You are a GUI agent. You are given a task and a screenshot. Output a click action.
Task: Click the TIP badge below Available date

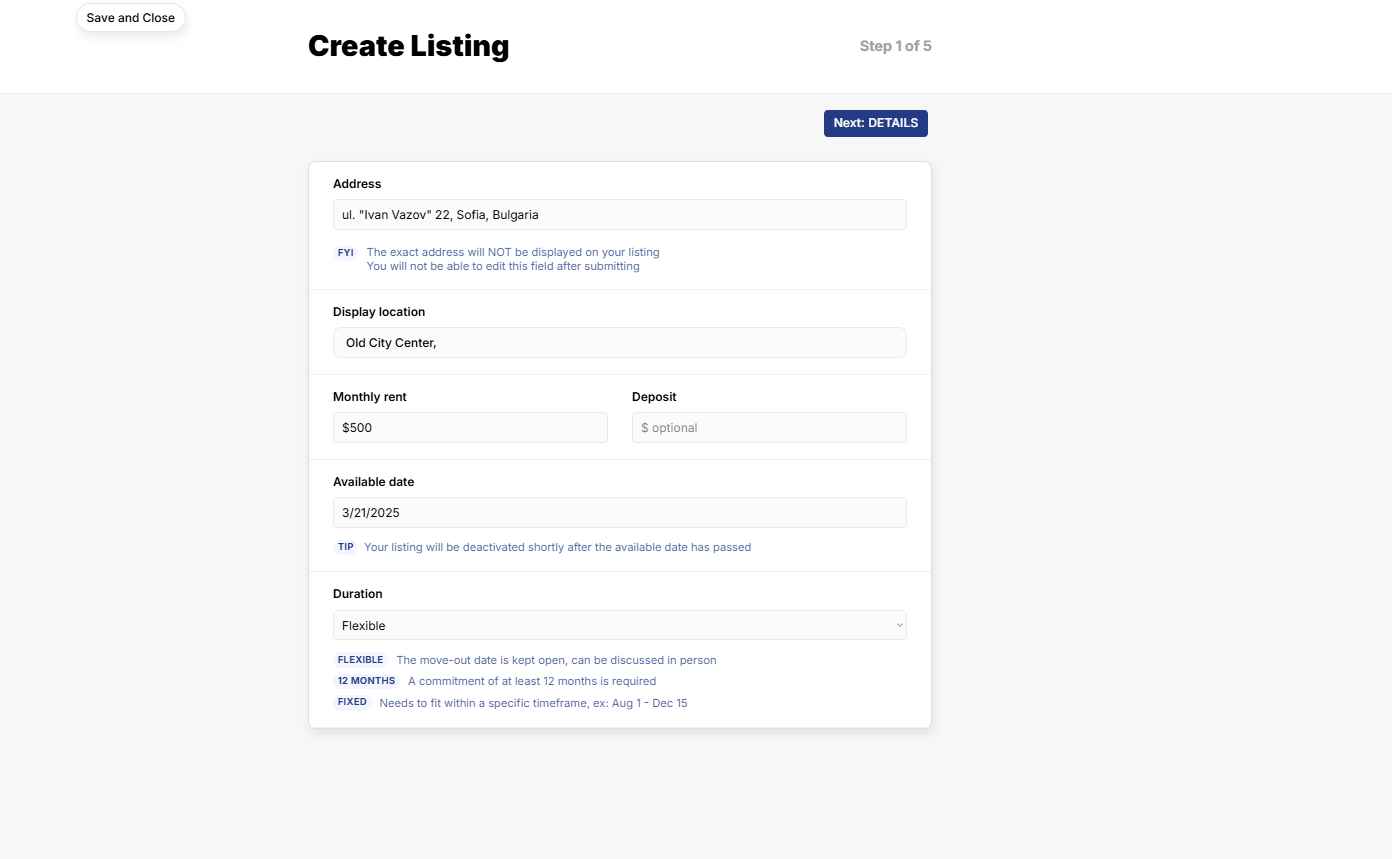click(x=345, y=547)
